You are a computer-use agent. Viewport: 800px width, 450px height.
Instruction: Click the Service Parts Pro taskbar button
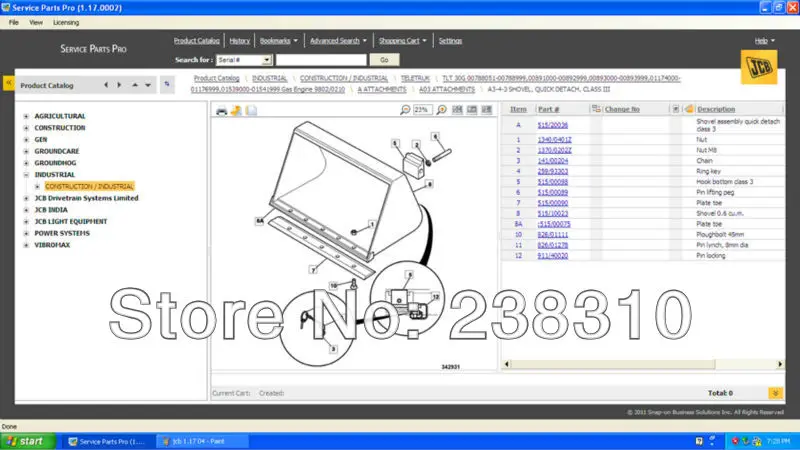tap(108, 441)
